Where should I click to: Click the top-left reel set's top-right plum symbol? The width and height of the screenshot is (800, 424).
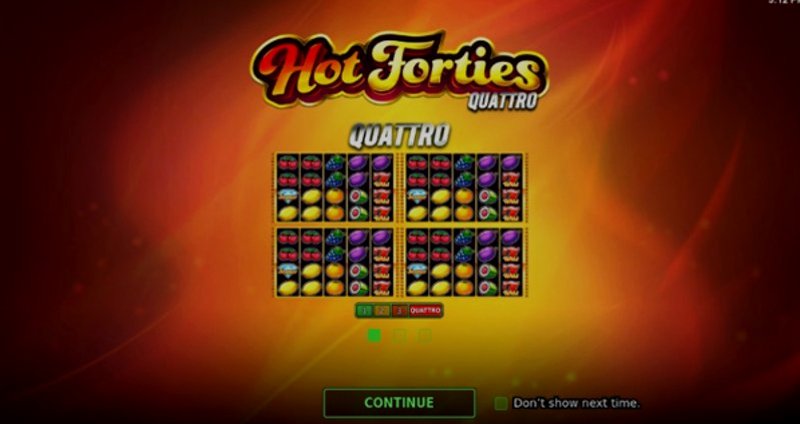pyautogui.click(x=382, y=163)
